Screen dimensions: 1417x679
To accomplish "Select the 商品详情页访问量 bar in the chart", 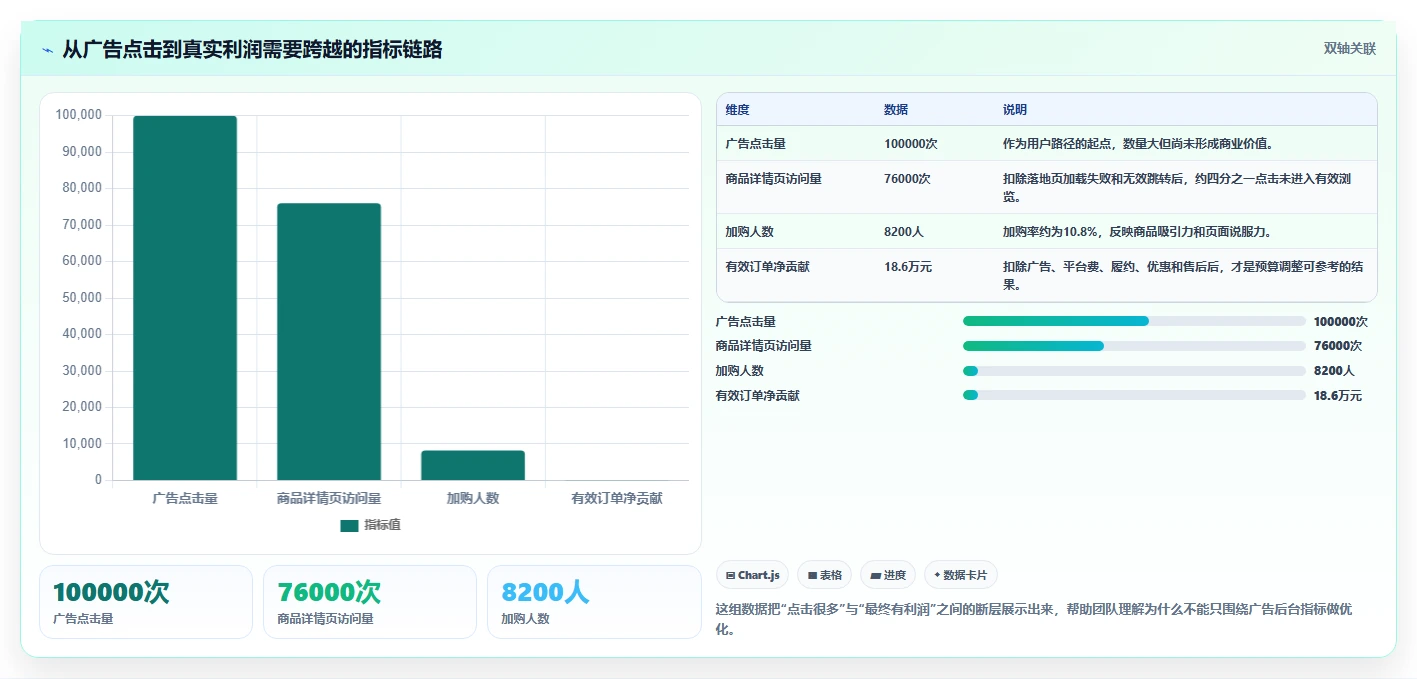I will [x=329, y=342].
